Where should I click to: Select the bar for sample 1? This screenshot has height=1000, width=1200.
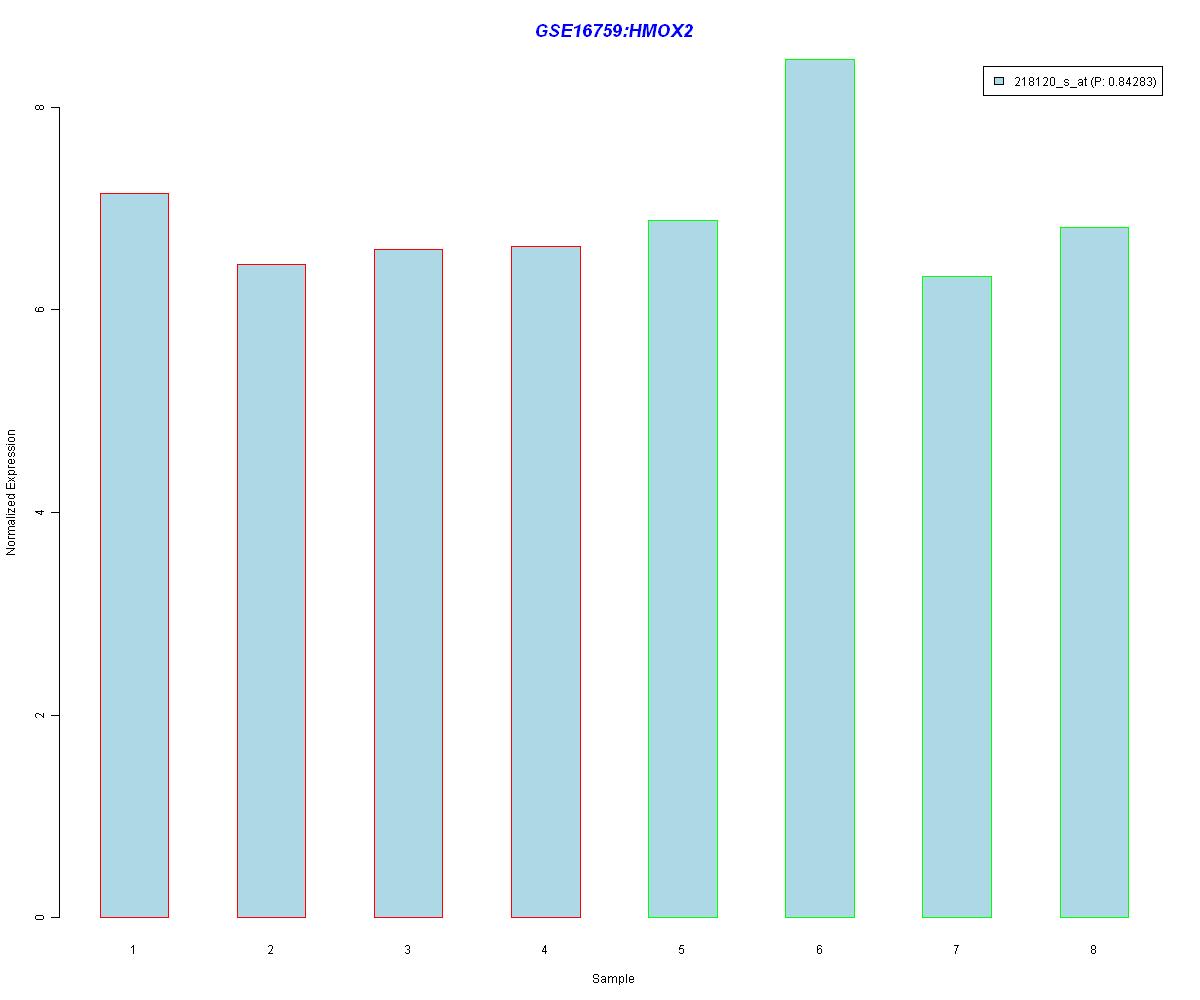(x=134, y=555)
